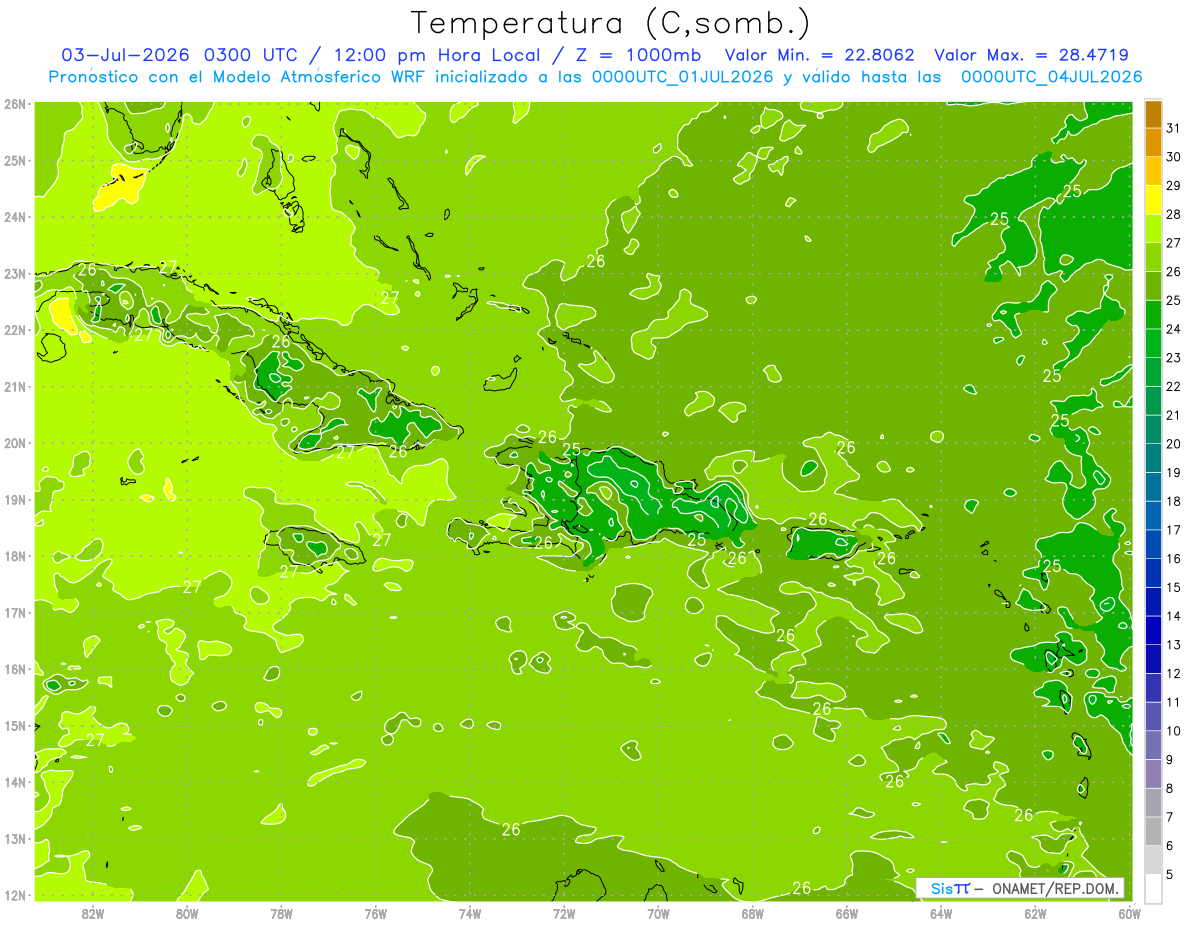
Task: Click the 14N latitude axis label
Action: pyautogui.click(x=15, y=782)
